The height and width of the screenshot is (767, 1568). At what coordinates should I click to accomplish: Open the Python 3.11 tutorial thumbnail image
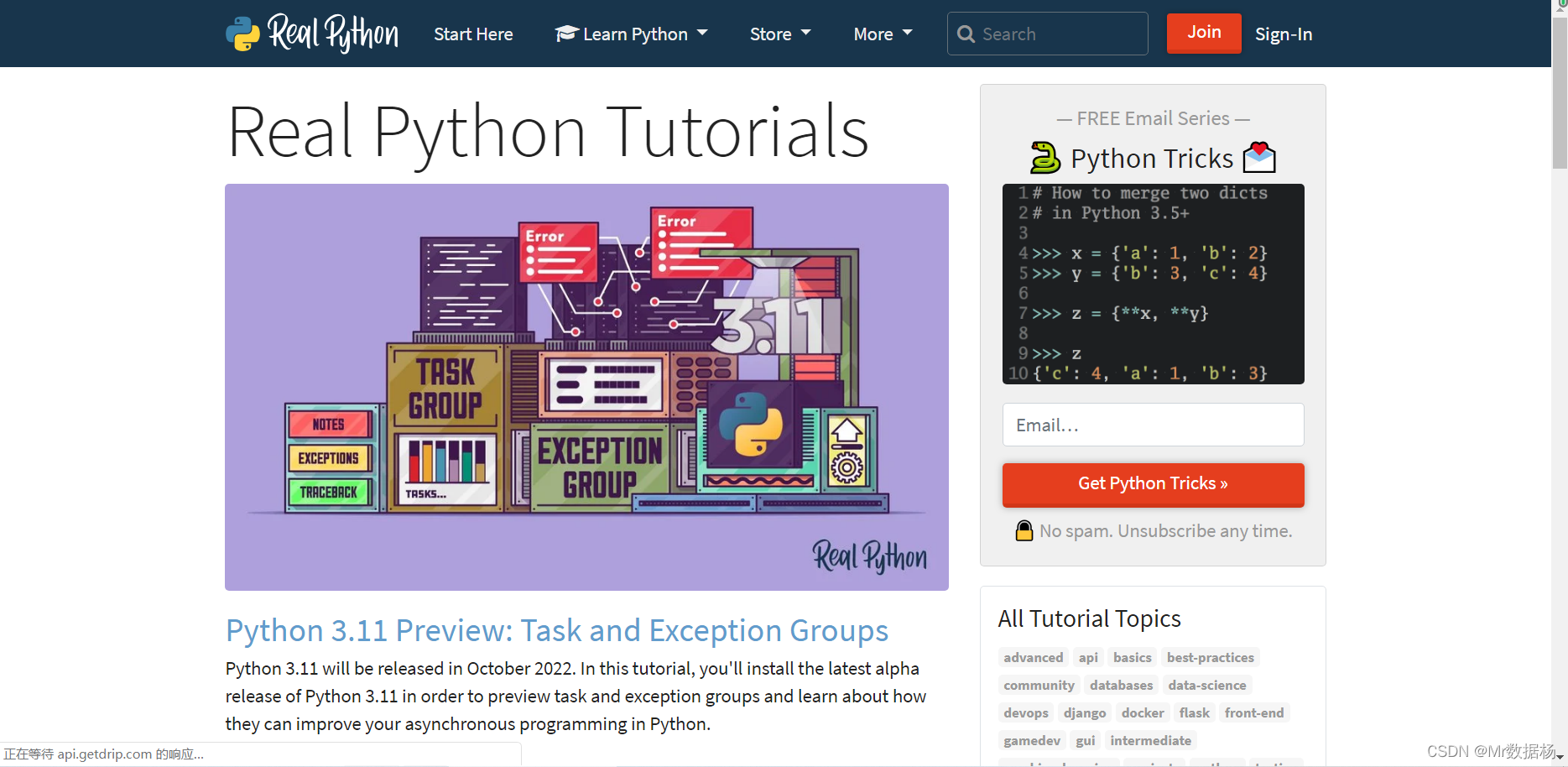coord(586,387)
